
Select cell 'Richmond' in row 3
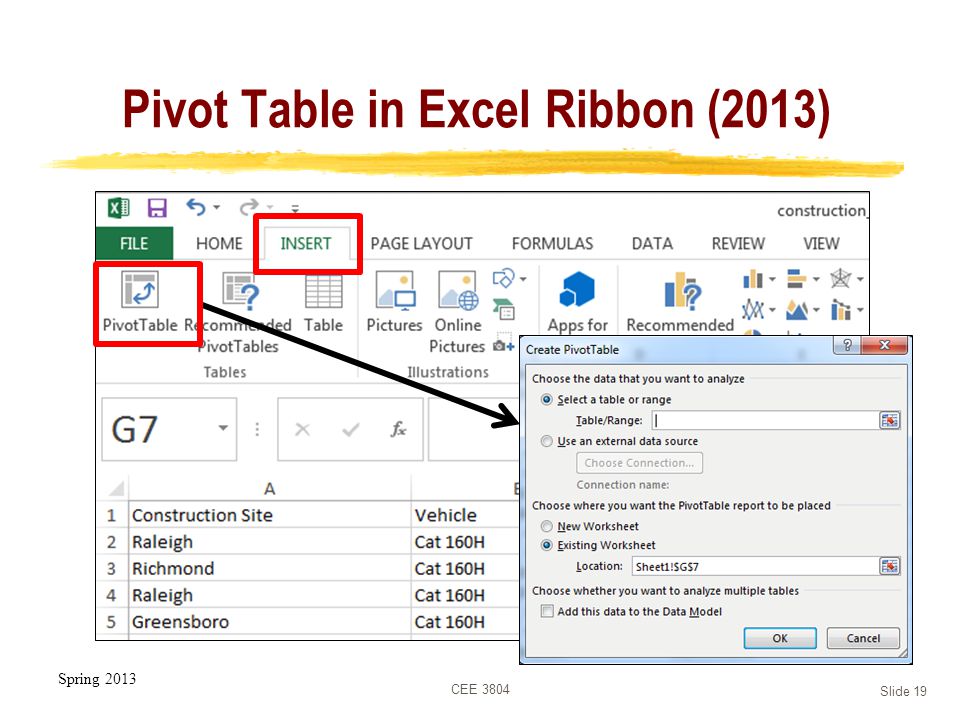(269, 568)
